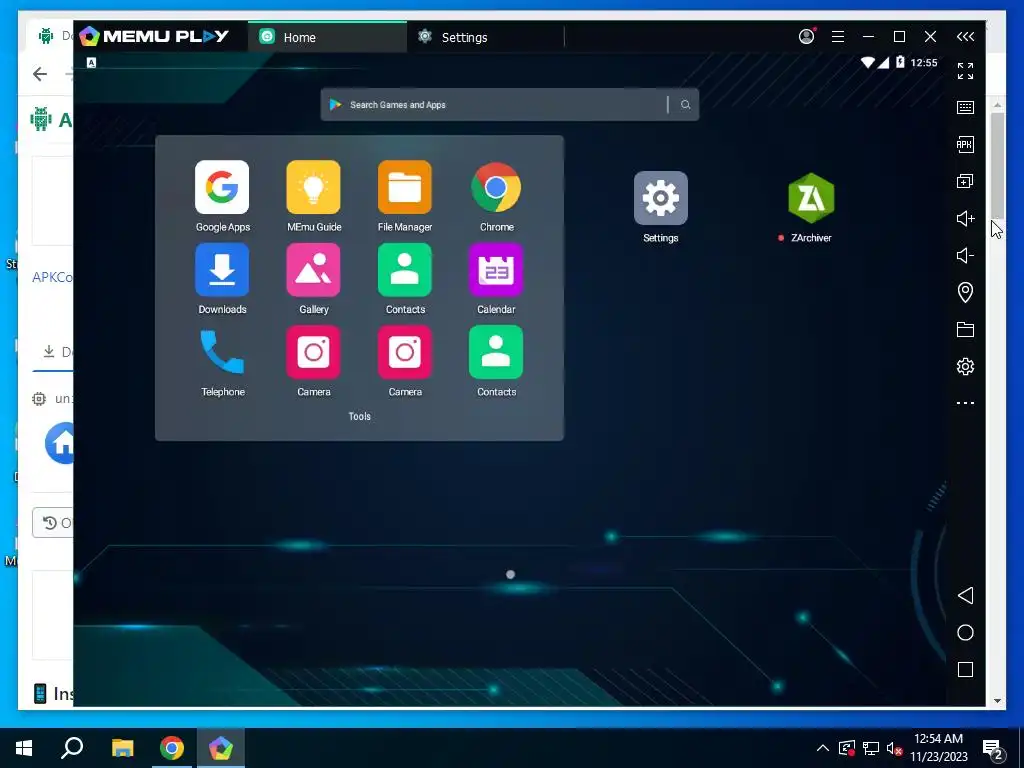Launch Chrome in the Tools folder
This screenshot has height=768, width=1024.
[496, 187]
